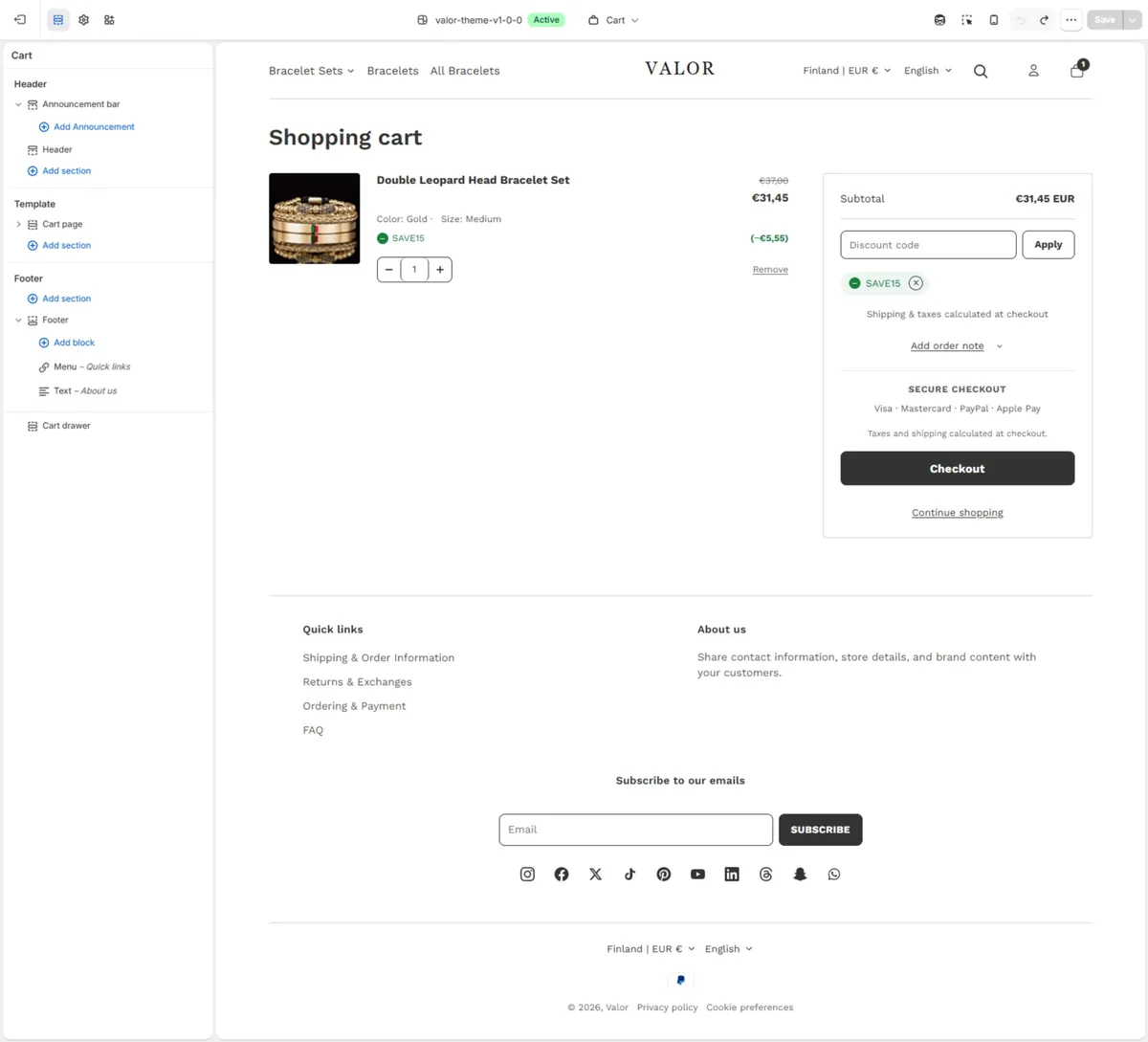Click the Continue shopping link
This screenshot has width=1148, height=1042.
tap(958, 513)
